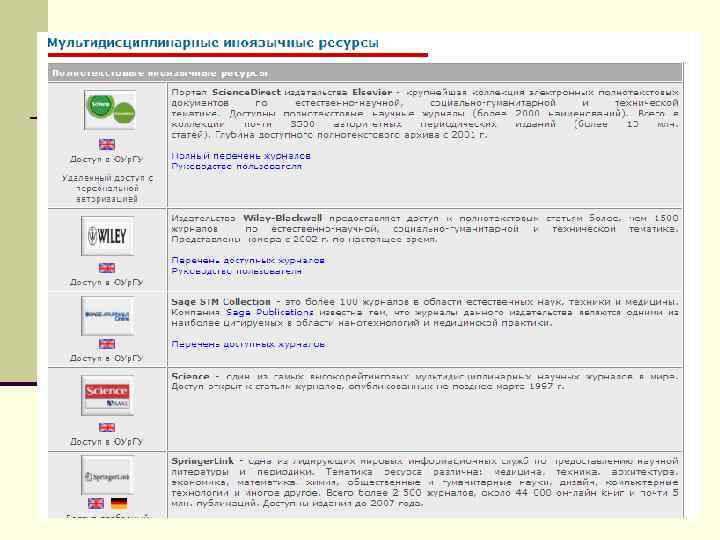Screen dimensions: 720x540
Task: Click the Science magazine red logo
Action: point(107,396)
